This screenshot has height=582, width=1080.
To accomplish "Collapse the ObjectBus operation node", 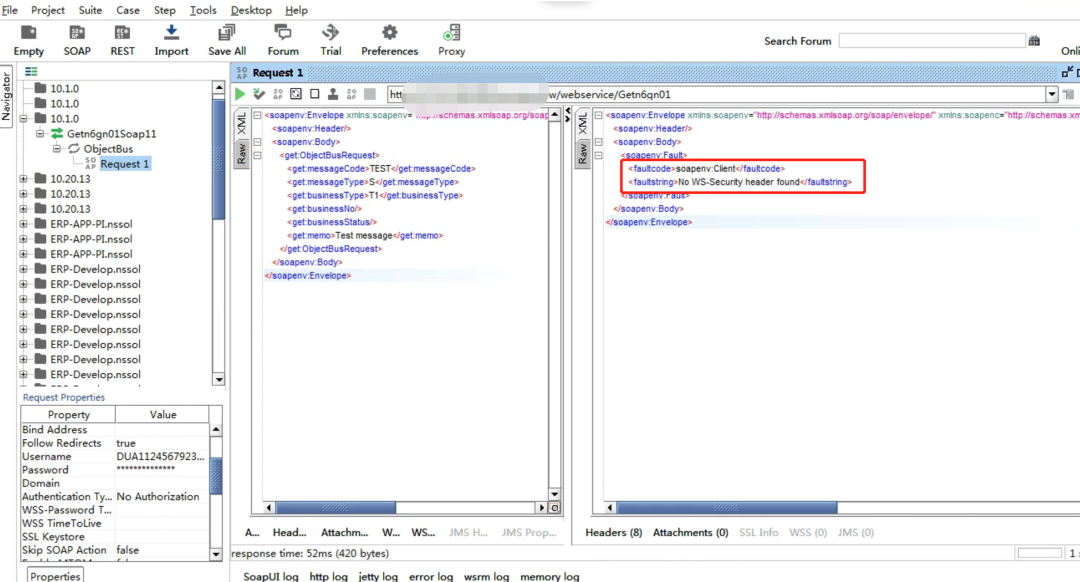I will (56, 149).
